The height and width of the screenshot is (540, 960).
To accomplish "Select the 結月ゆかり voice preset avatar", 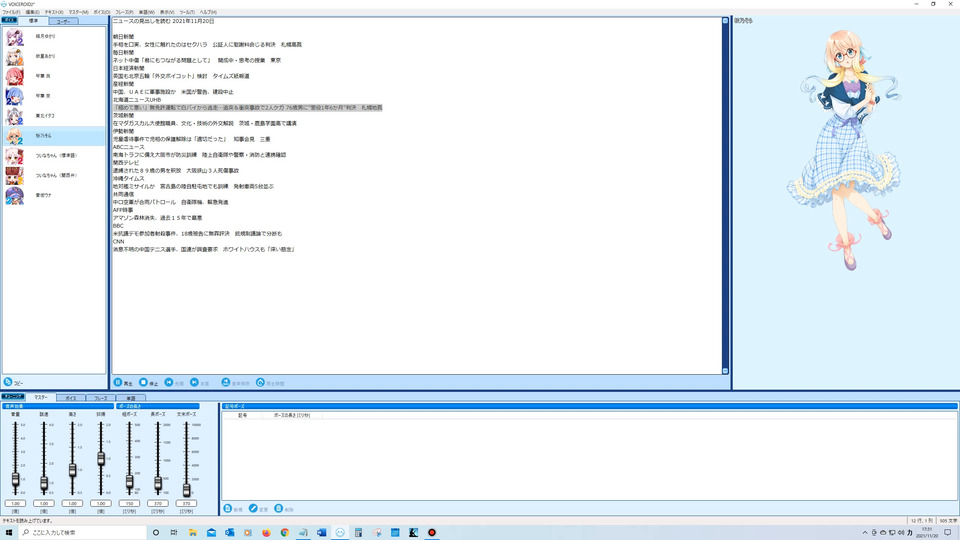I will pyautogui.click(x=15, y=37).
